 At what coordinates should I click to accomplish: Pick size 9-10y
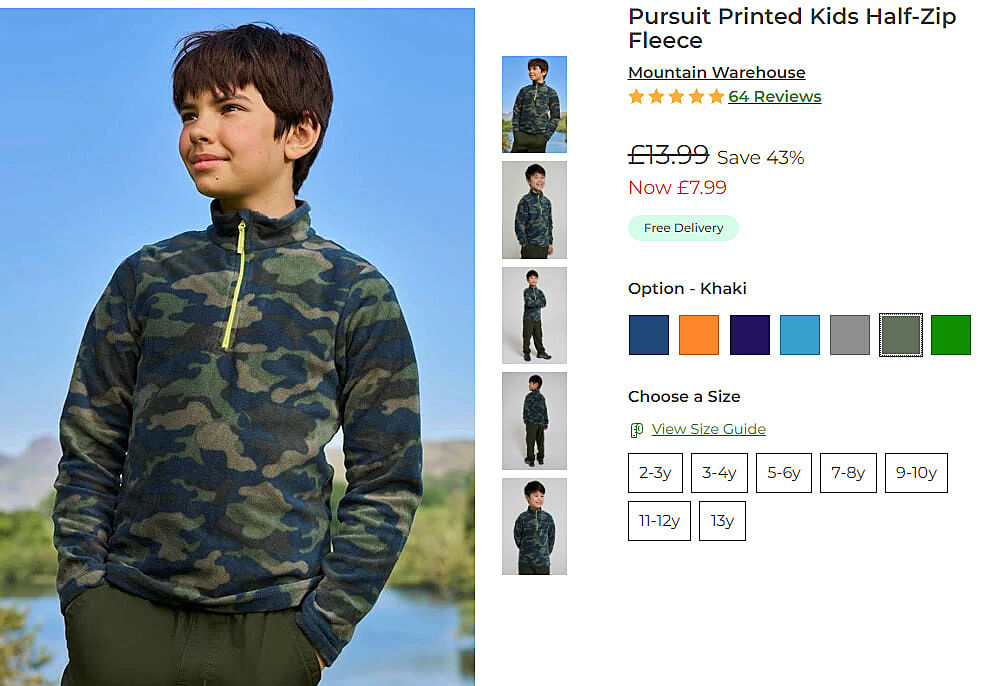916,473
